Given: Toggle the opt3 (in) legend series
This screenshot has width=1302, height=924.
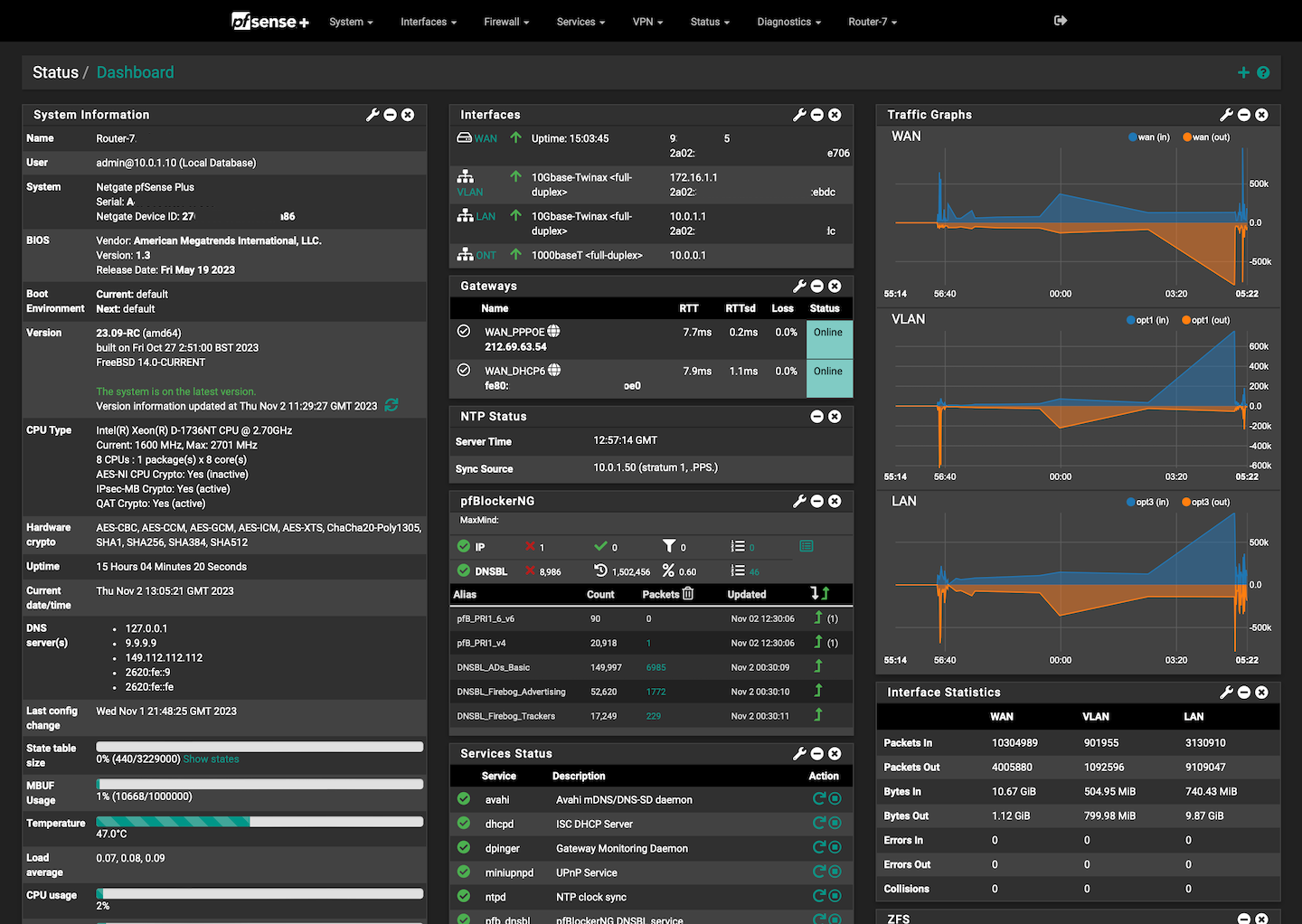Looking at the screenshot, I should pyautogui.click(x=1147, y=502).
